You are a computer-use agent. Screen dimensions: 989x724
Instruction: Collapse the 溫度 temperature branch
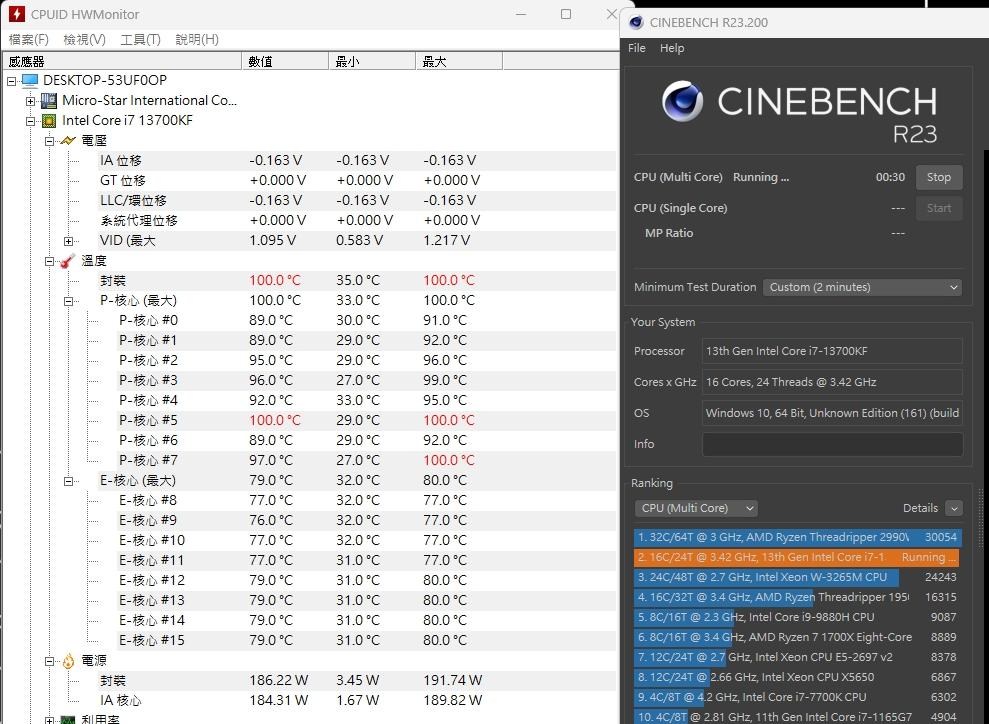click(49, 260)
